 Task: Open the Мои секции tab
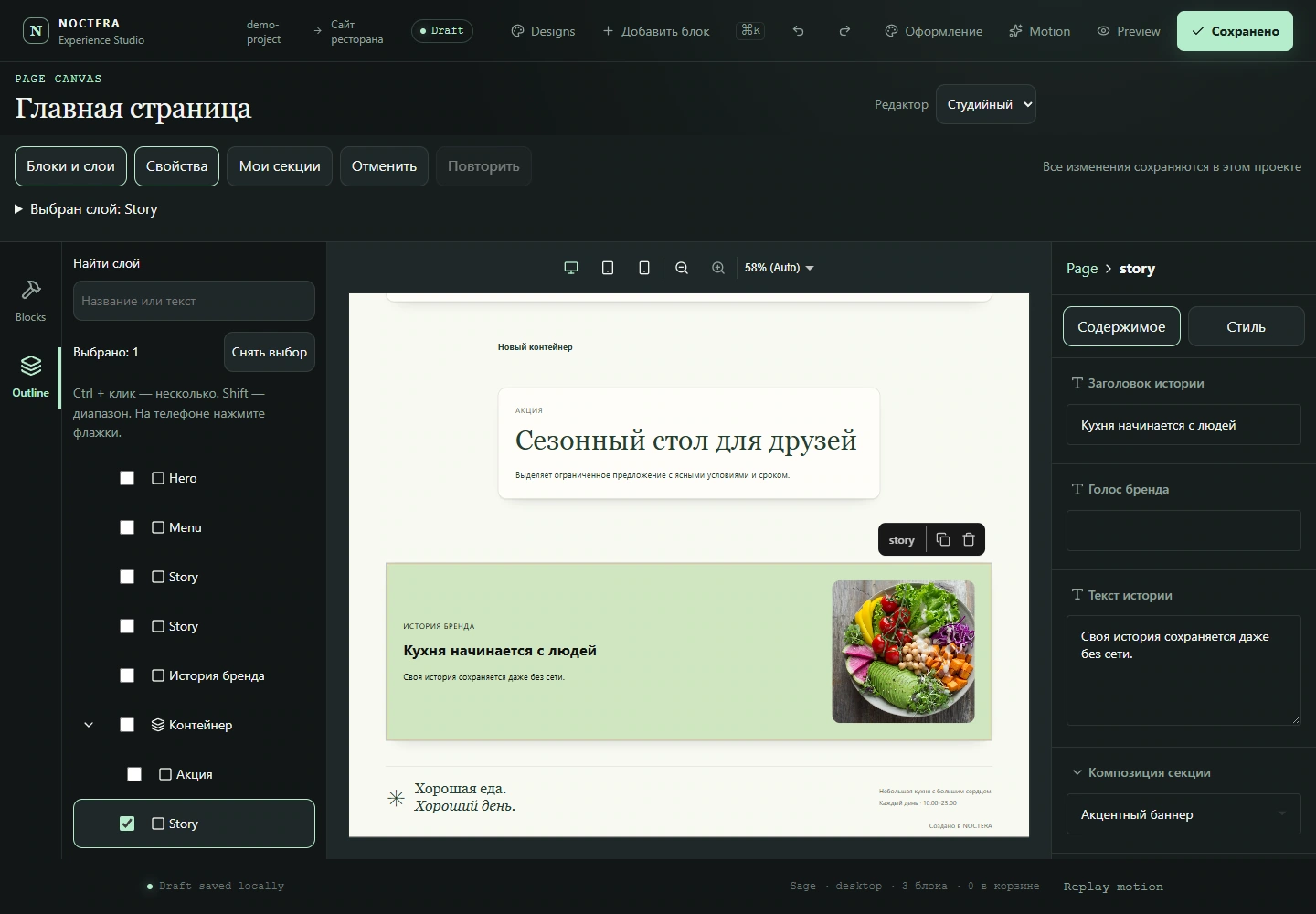(x=280, y=166)
